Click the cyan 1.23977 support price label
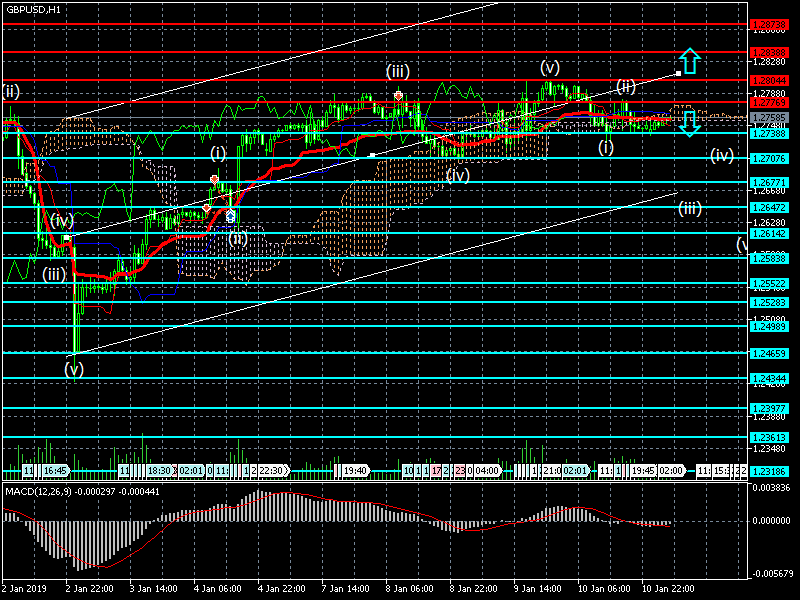800x600 pixels. click(x=770, y=408)
